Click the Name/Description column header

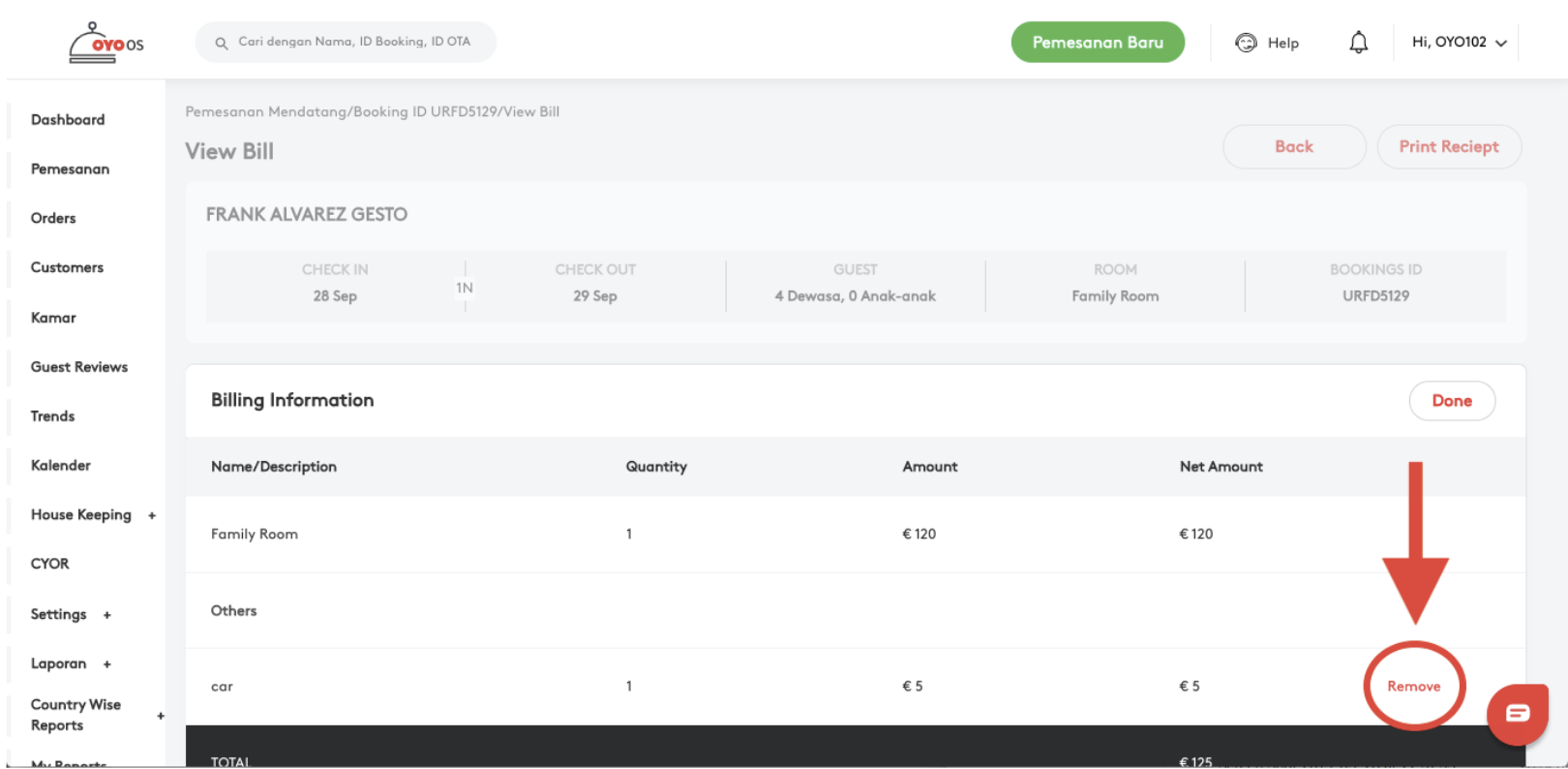point(274,467)
